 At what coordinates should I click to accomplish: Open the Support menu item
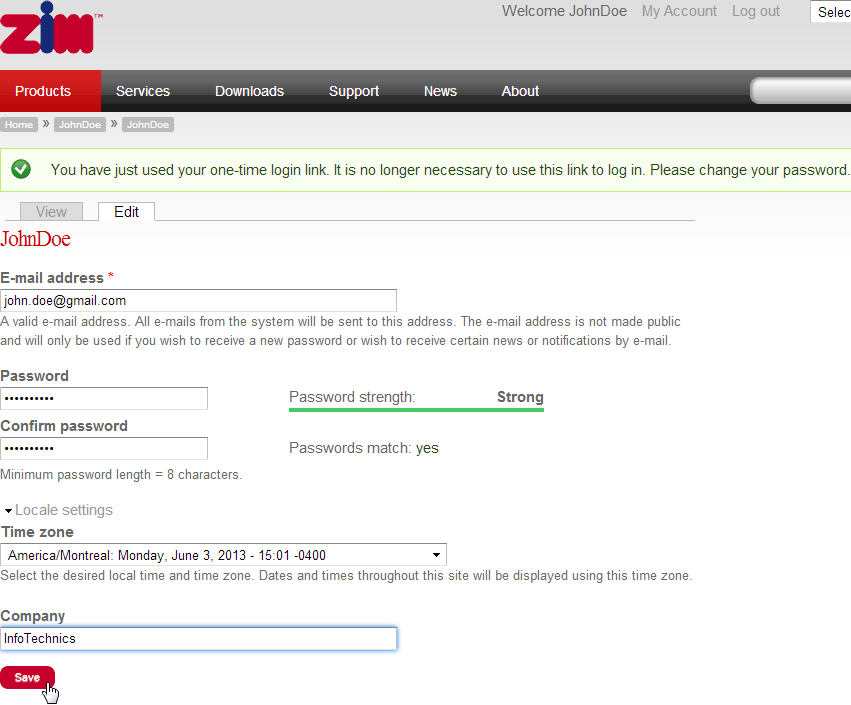(x=354, y=91)
